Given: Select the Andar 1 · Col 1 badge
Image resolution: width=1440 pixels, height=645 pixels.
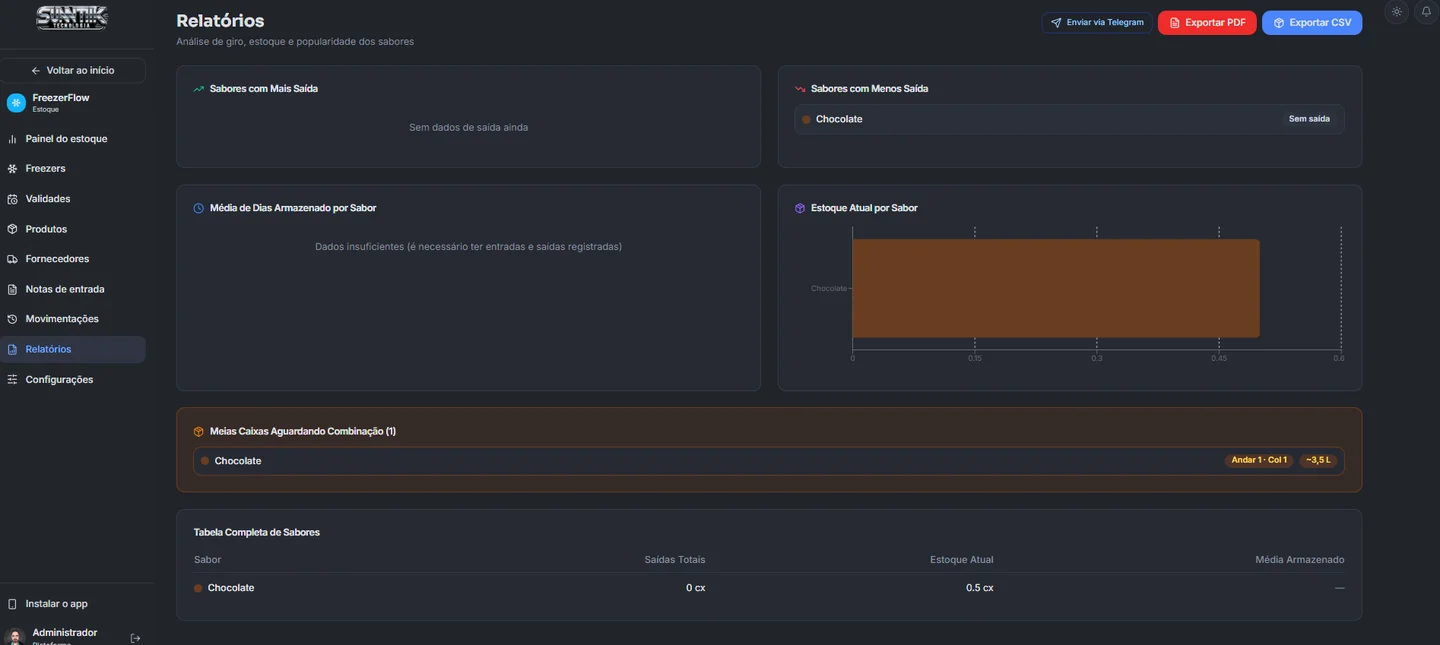Looking at the screenshot, I should point(1259,461).
